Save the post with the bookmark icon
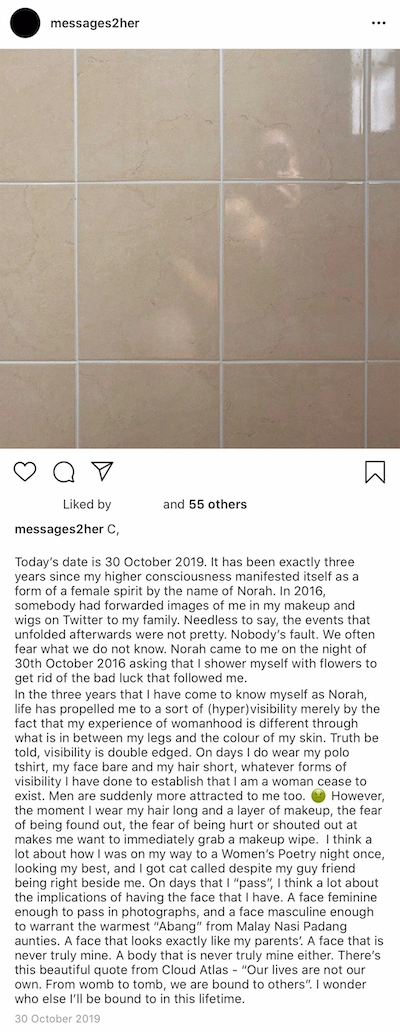 375,471
